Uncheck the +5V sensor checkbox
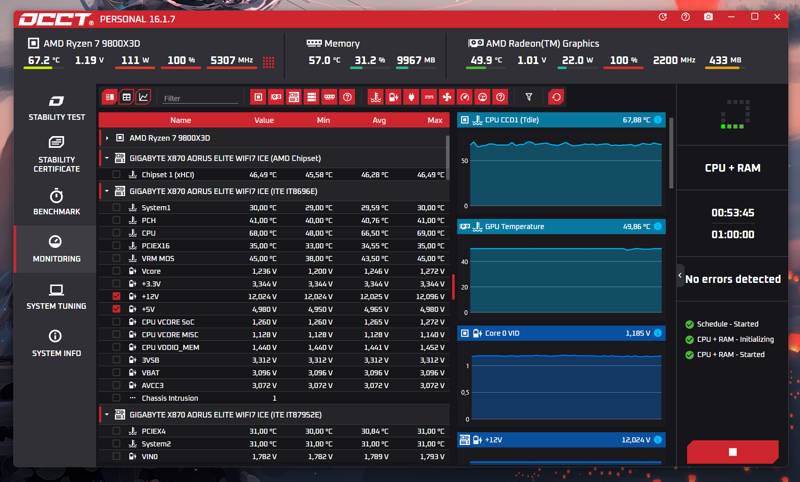This screenshot has height=482, width=800. click(116, 309)
